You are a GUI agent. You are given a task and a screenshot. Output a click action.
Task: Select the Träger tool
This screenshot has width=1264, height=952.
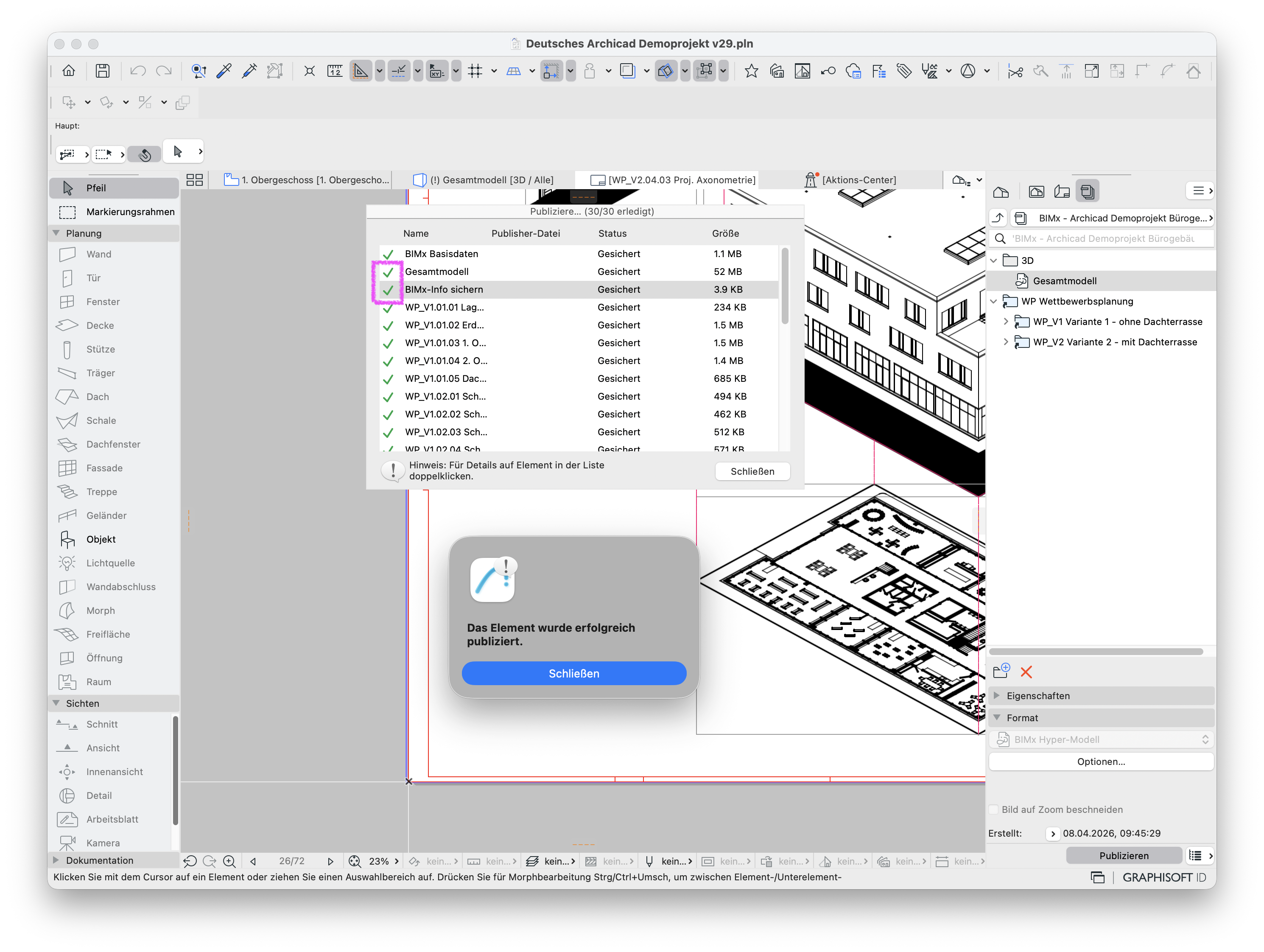pos(114,372)
